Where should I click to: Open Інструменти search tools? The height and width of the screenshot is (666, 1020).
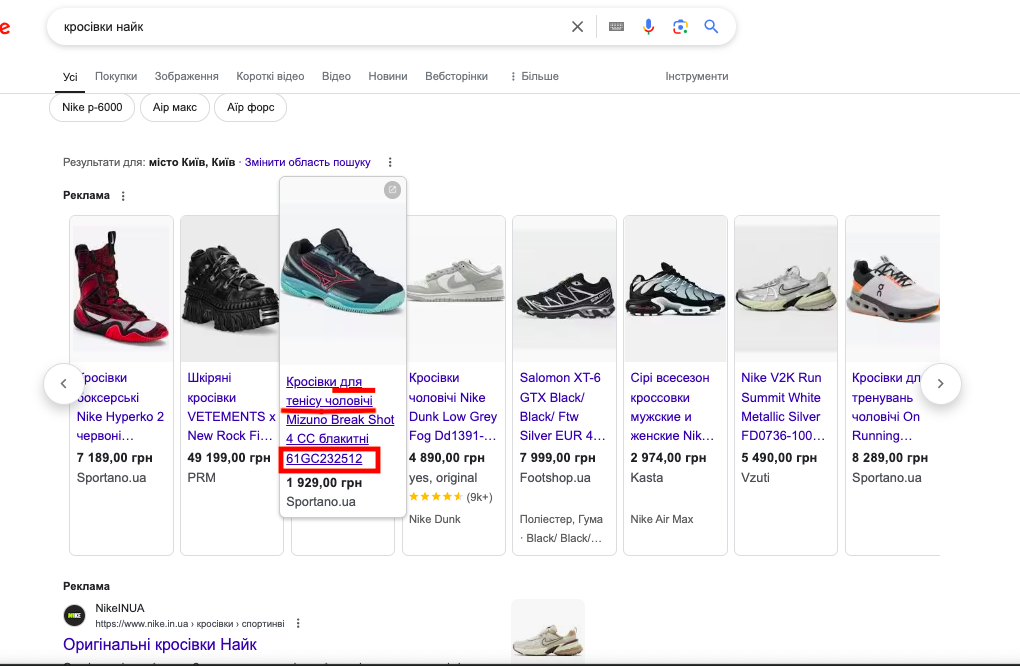click(x=697, y=76)
